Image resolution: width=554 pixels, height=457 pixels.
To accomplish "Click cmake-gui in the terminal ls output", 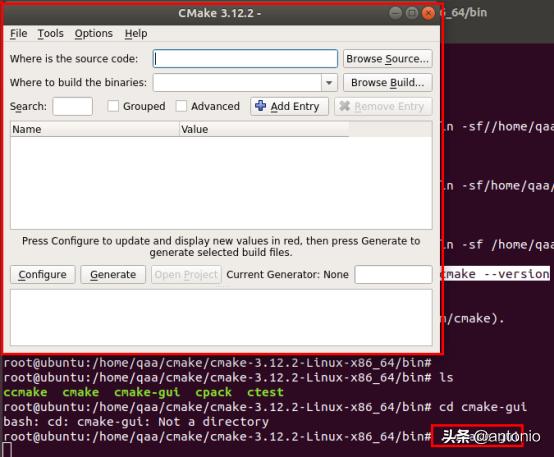I will pyautogui.click(x=147, y=392).
